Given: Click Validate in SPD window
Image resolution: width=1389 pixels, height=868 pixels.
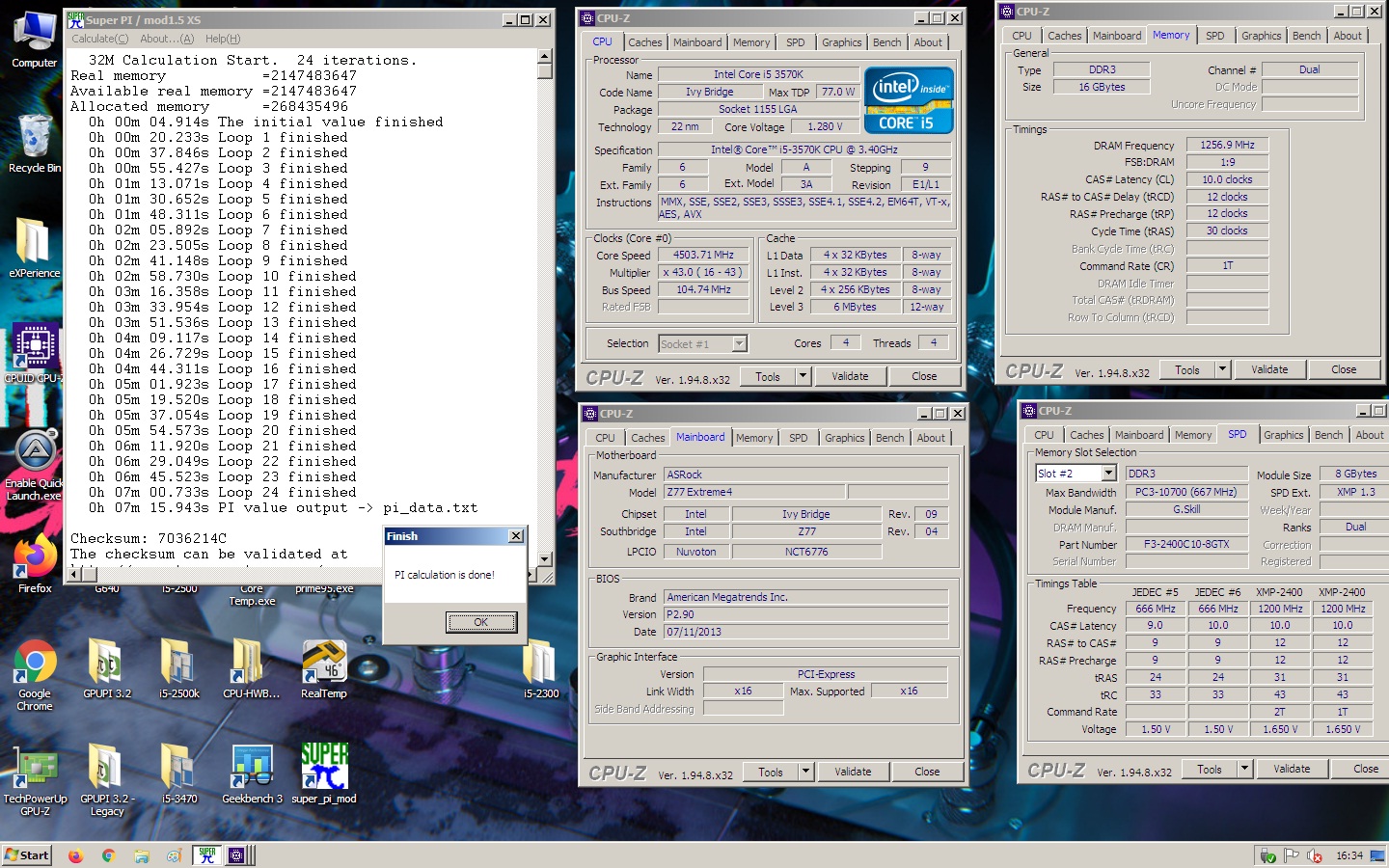Looking at the screenshot, I should pos(1291,769).
